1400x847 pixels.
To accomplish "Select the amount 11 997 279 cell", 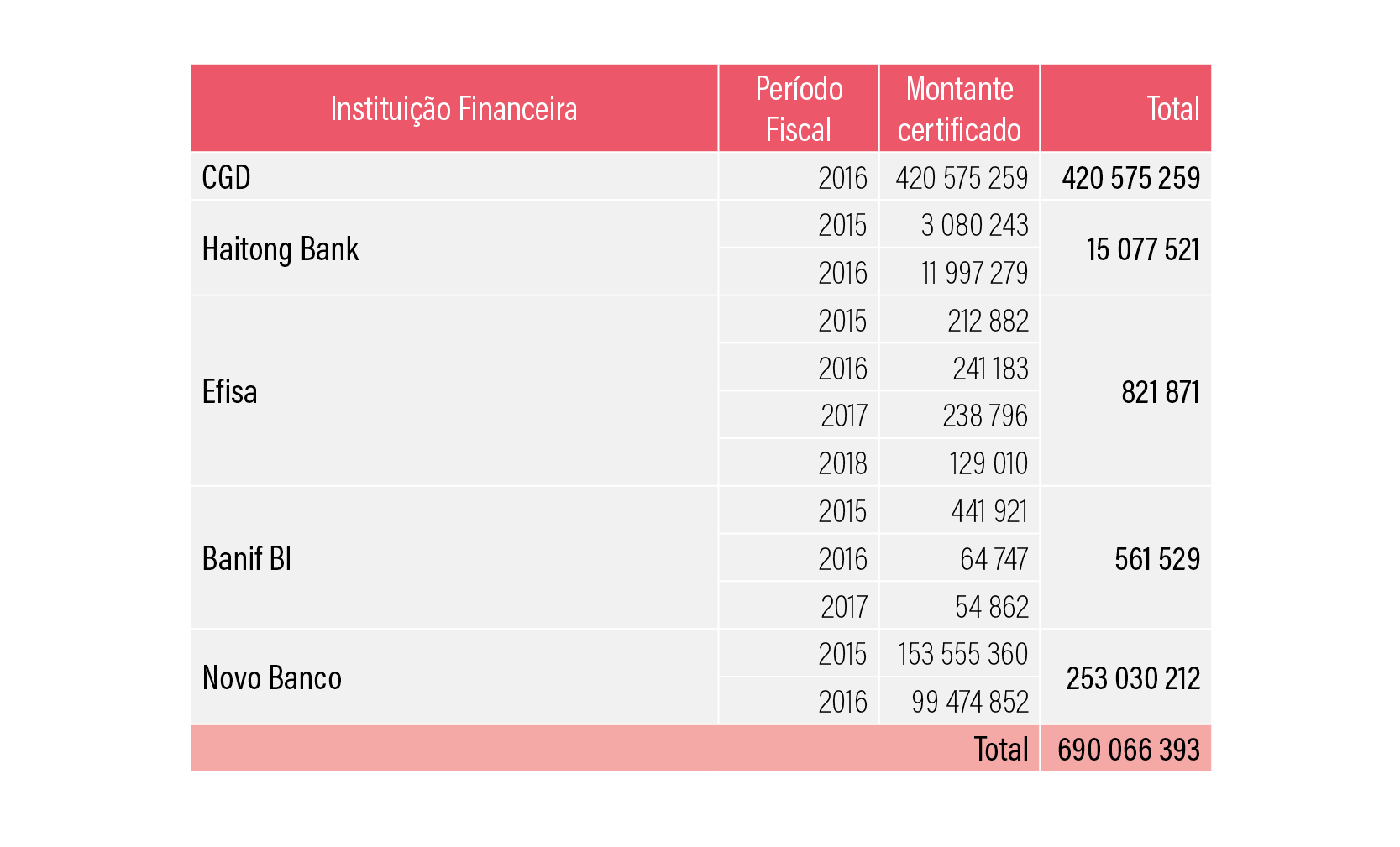I will pyautogui.click(x=974, y=273).
